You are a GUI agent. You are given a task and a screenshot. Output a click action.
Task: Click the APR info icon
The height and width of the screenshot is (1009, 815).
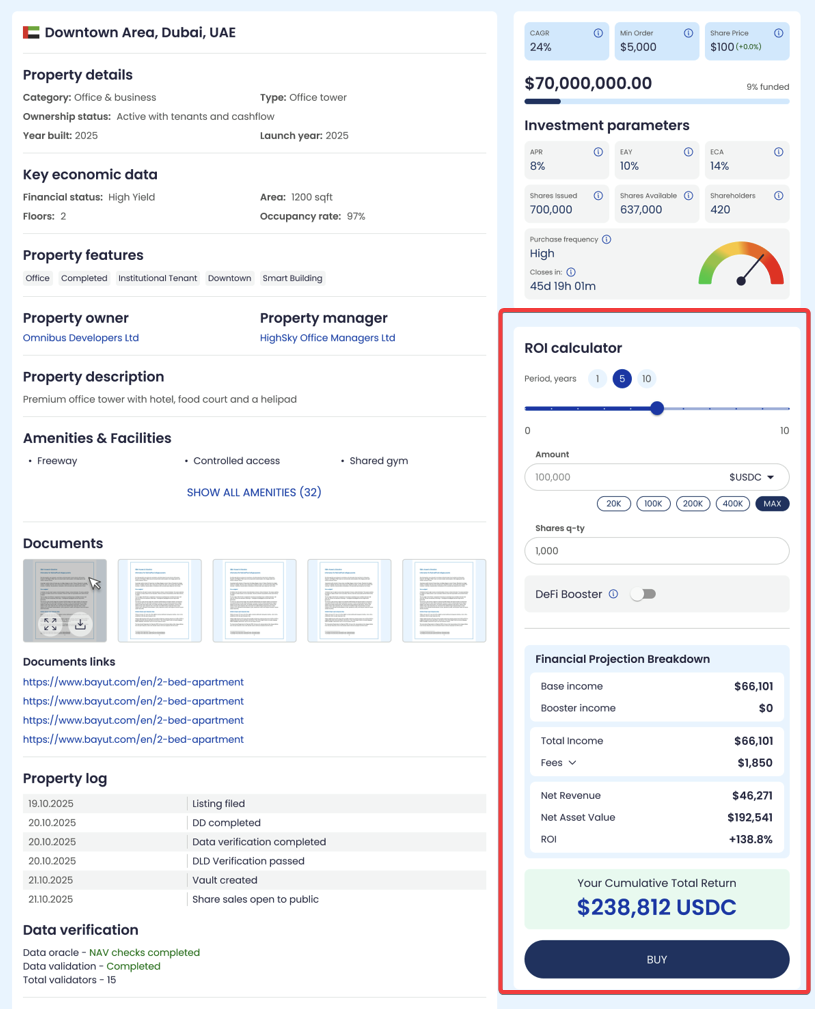[x=598, y=152]
